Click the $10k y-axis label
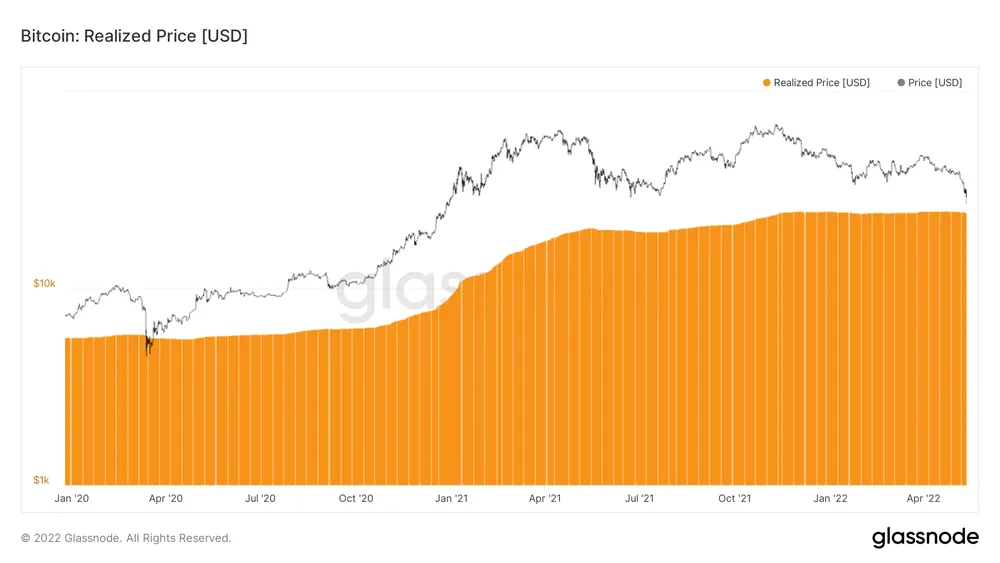Screen dimensions: 1000x563 coord(44,284)
